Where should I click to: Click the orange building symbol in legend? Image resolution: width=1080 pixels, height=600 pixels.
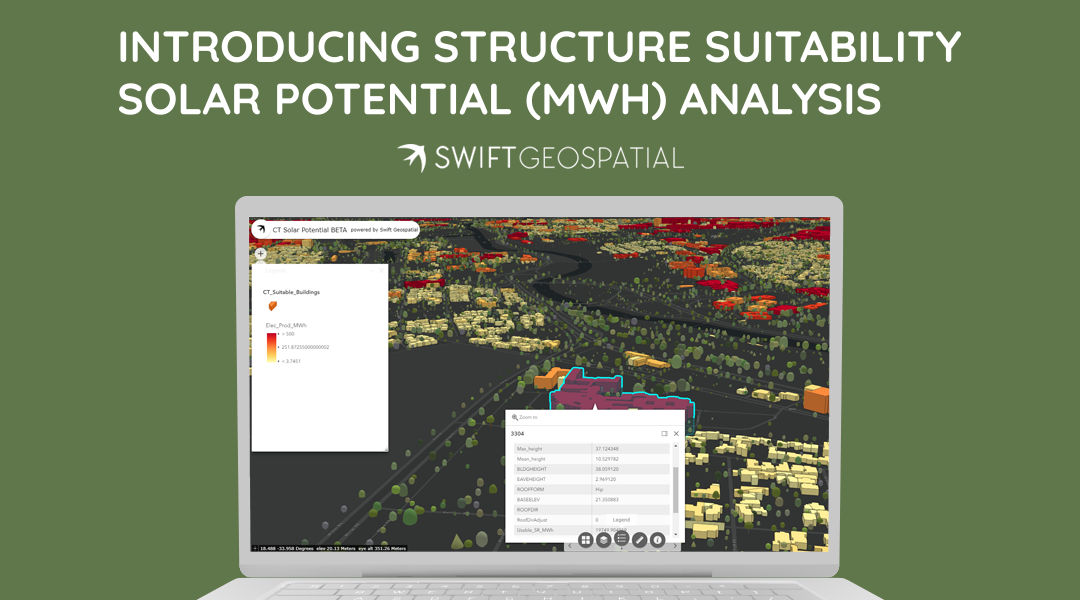click(273, 305)
